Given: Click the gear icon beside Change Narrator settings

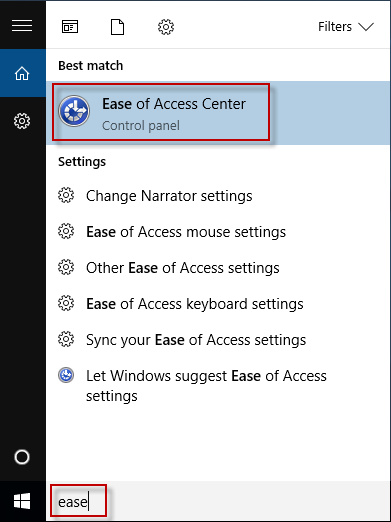Looking at the screenshot, I should point(66,195).
